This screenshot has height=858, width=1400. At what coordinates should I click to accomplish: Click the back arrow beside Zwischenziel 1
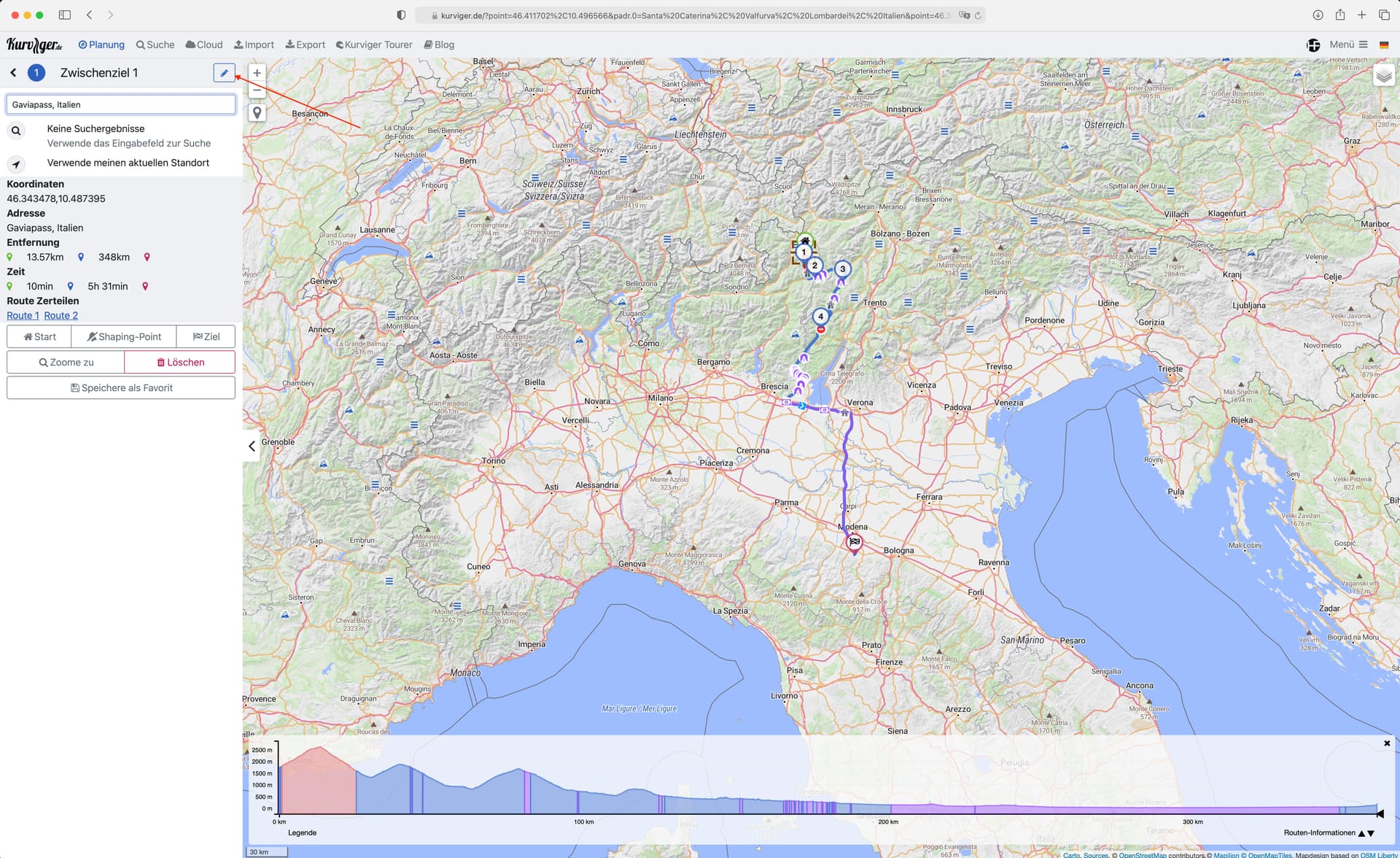(13, 72)
